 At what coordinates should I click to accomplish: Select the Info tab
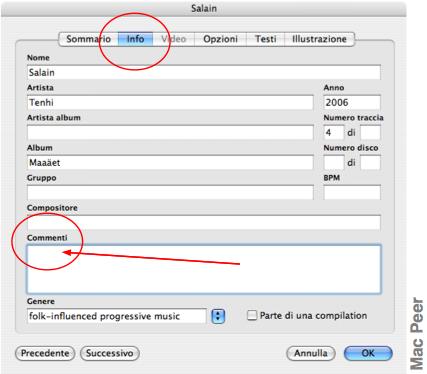click(x=135, y=39)
